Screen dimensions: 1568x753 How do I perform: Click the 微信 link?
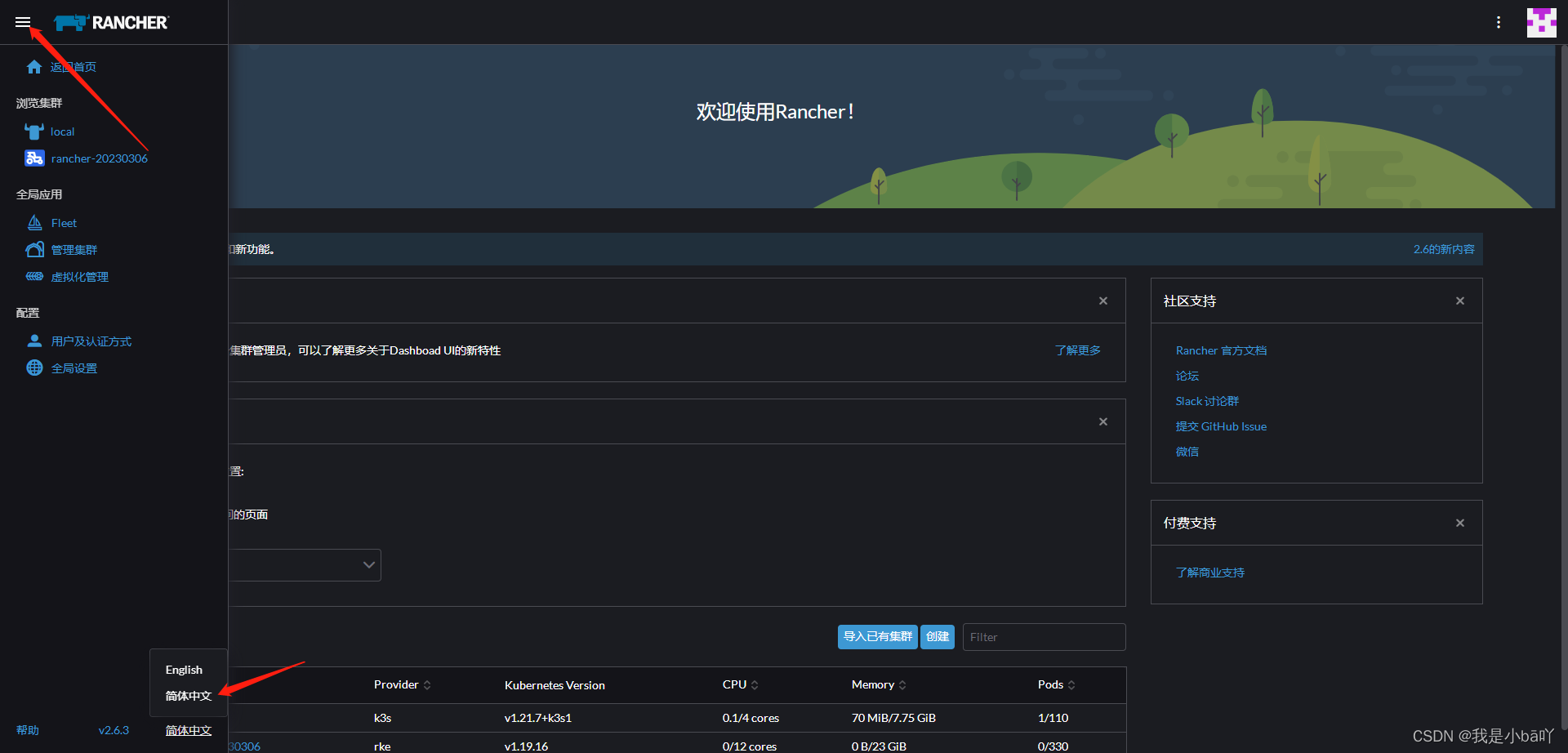(1187, 452)
